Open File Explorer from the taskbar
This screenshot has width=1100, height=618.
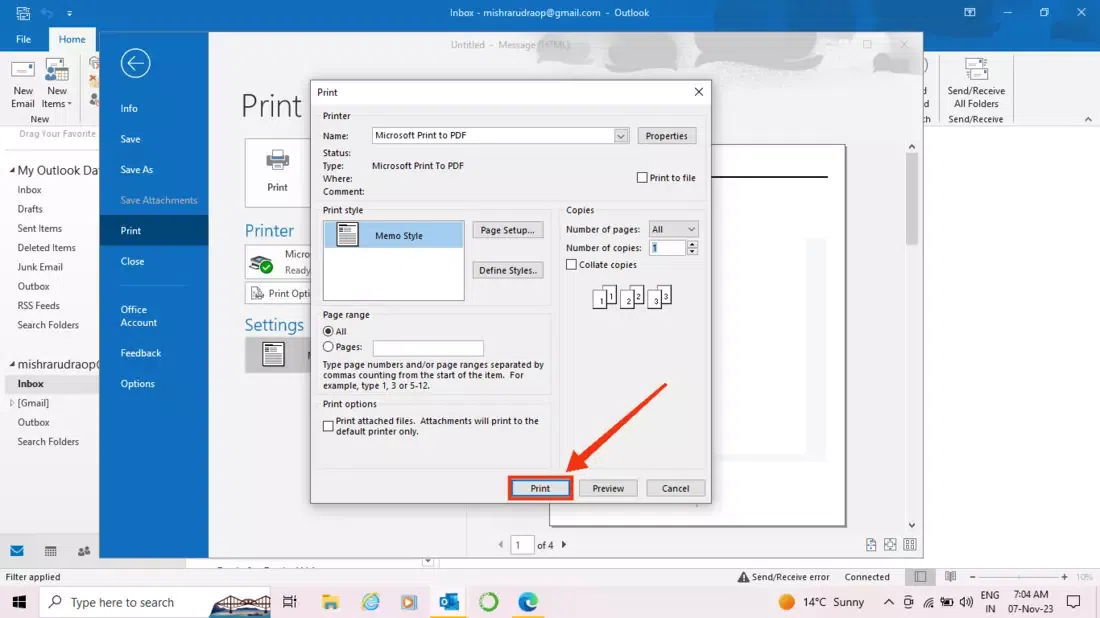[330, 602]
